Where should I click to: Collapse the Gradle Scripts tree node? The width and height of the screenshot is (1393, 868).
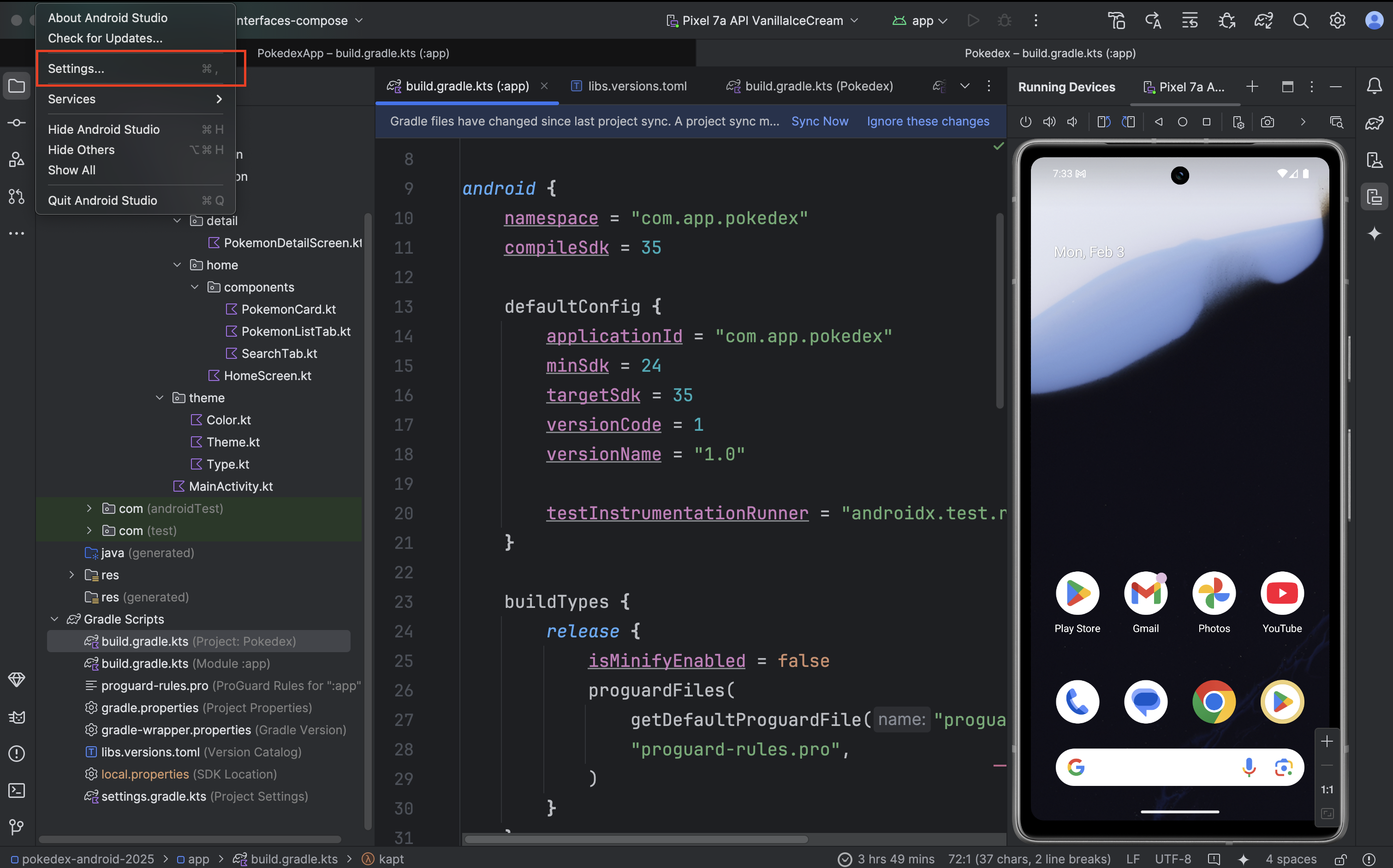tap(54, 619)
